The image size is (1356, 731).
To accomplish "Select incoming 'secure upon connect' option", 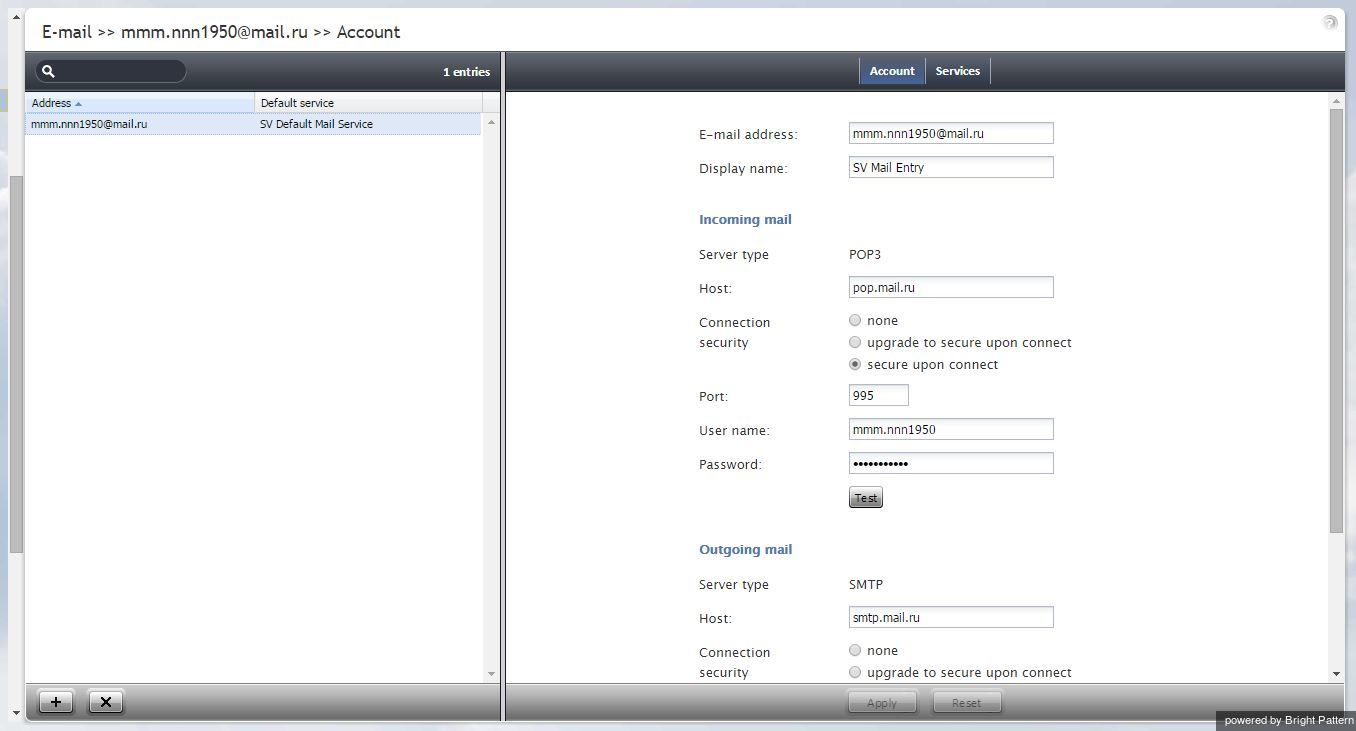I will (855, 365).
